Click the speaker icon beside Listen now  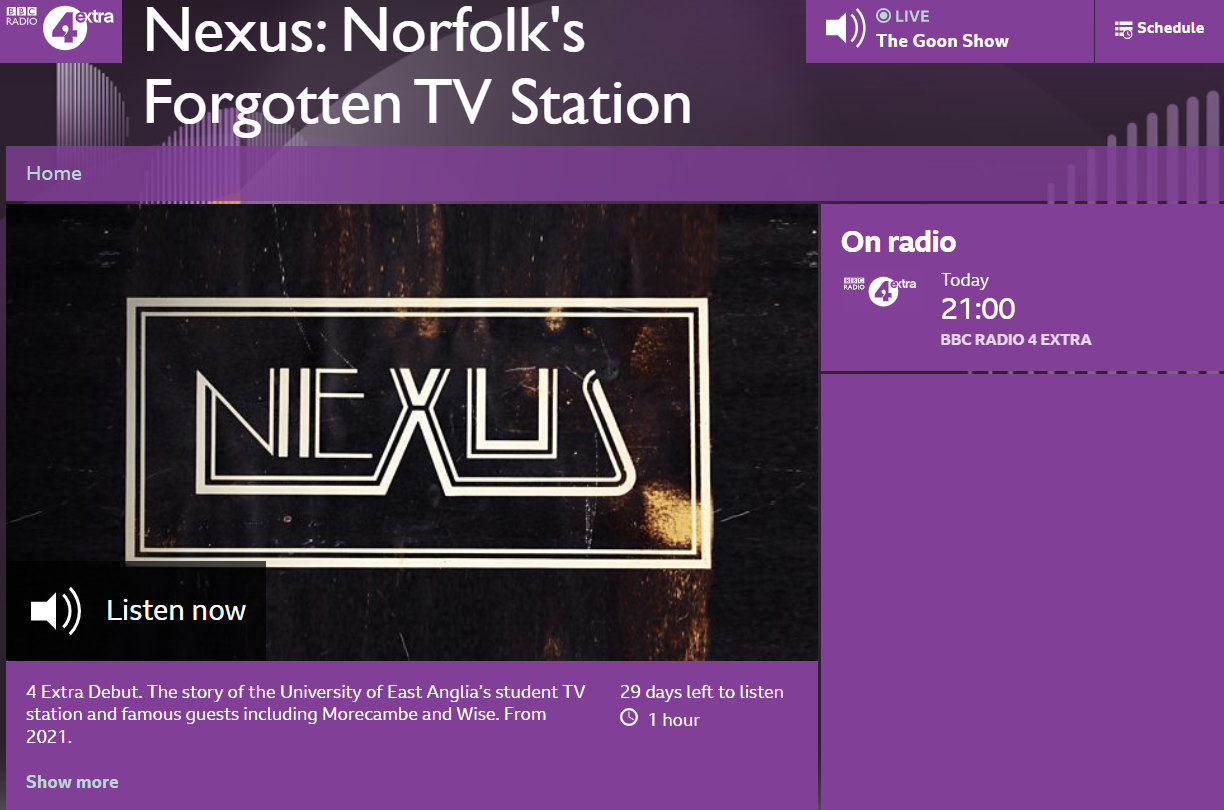[x=56, y=610]
